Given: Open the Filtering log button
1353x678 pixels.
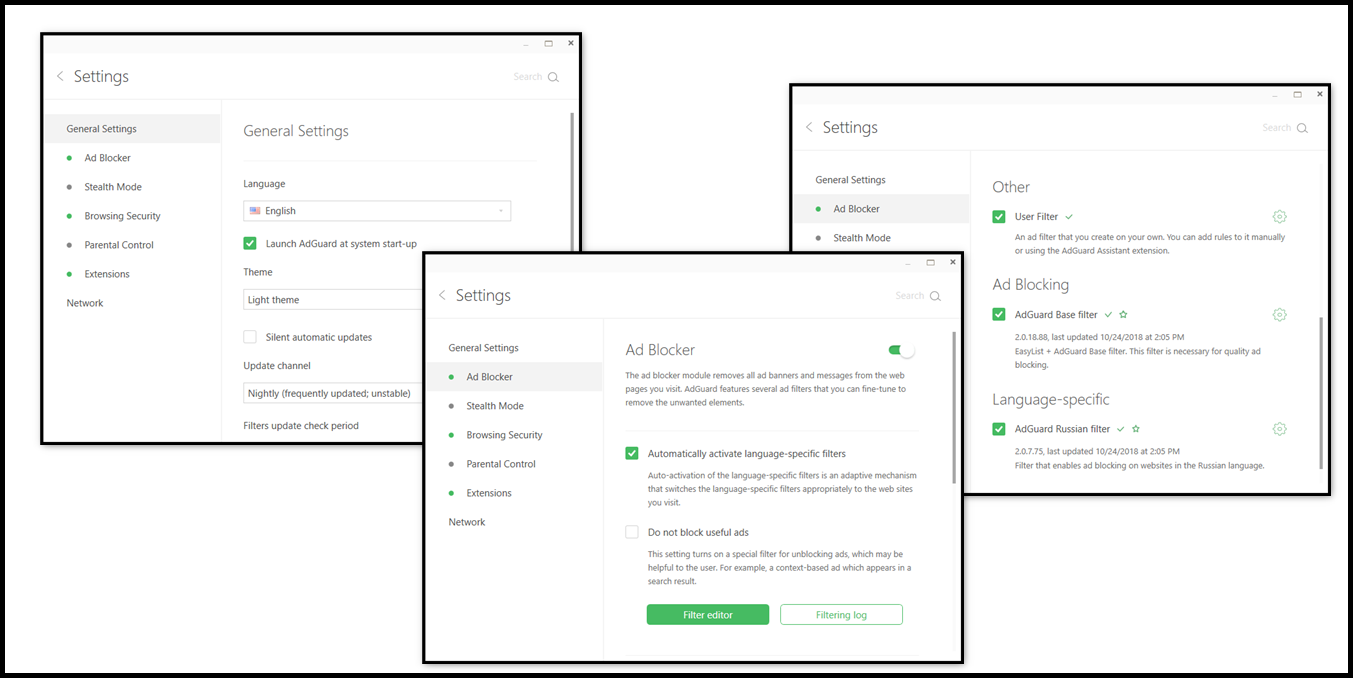Looking at the screenshot, I should [841, 615].
